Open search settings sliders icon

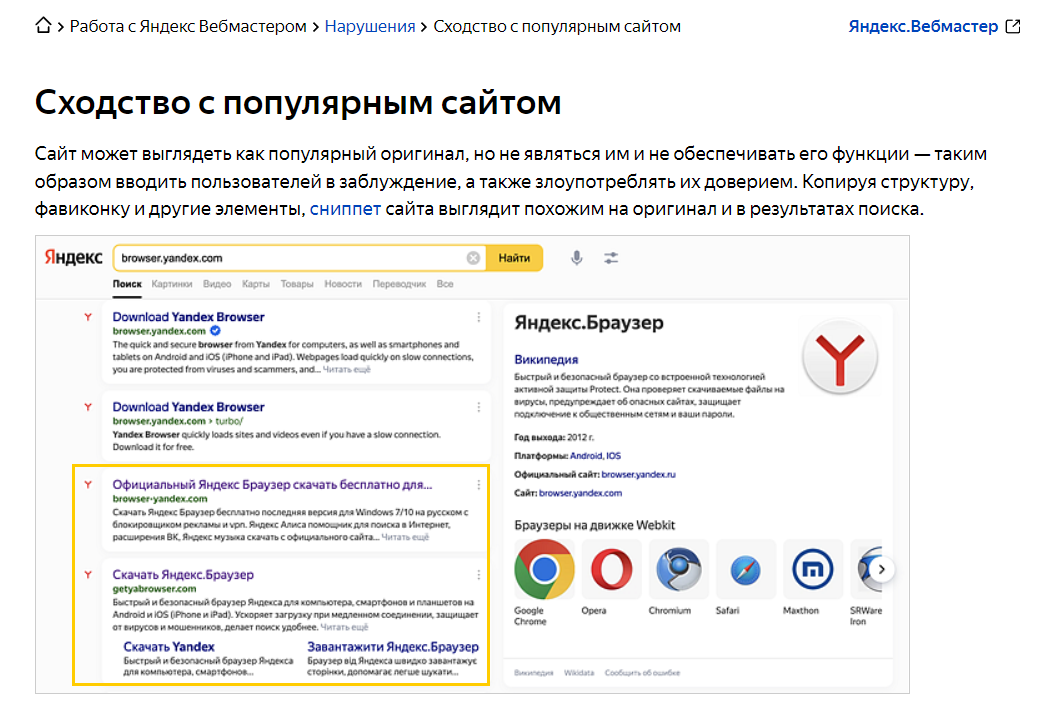[x=611, y=258]
